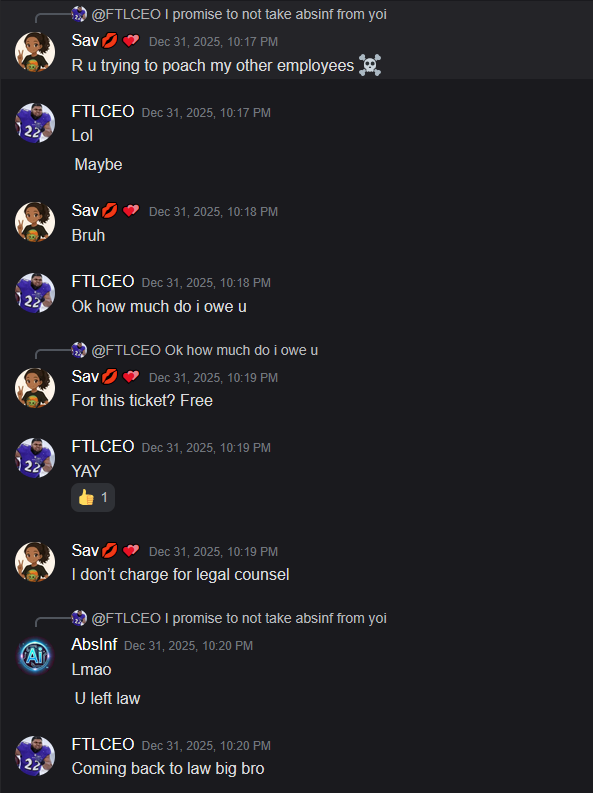593x793 pixels.
Task: Click Sav's avatar on the poach message
Action: (x=35, y=52)
